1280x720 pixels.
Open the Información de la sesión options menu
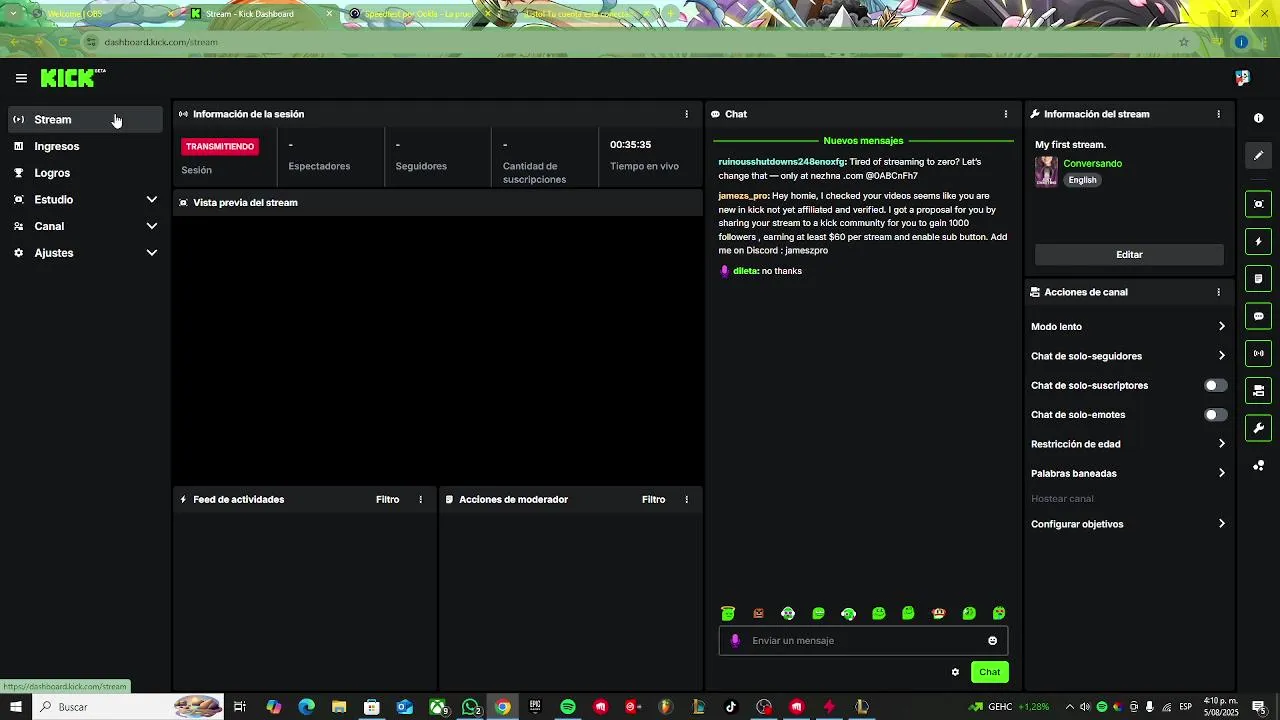click(x=686, y=114)
